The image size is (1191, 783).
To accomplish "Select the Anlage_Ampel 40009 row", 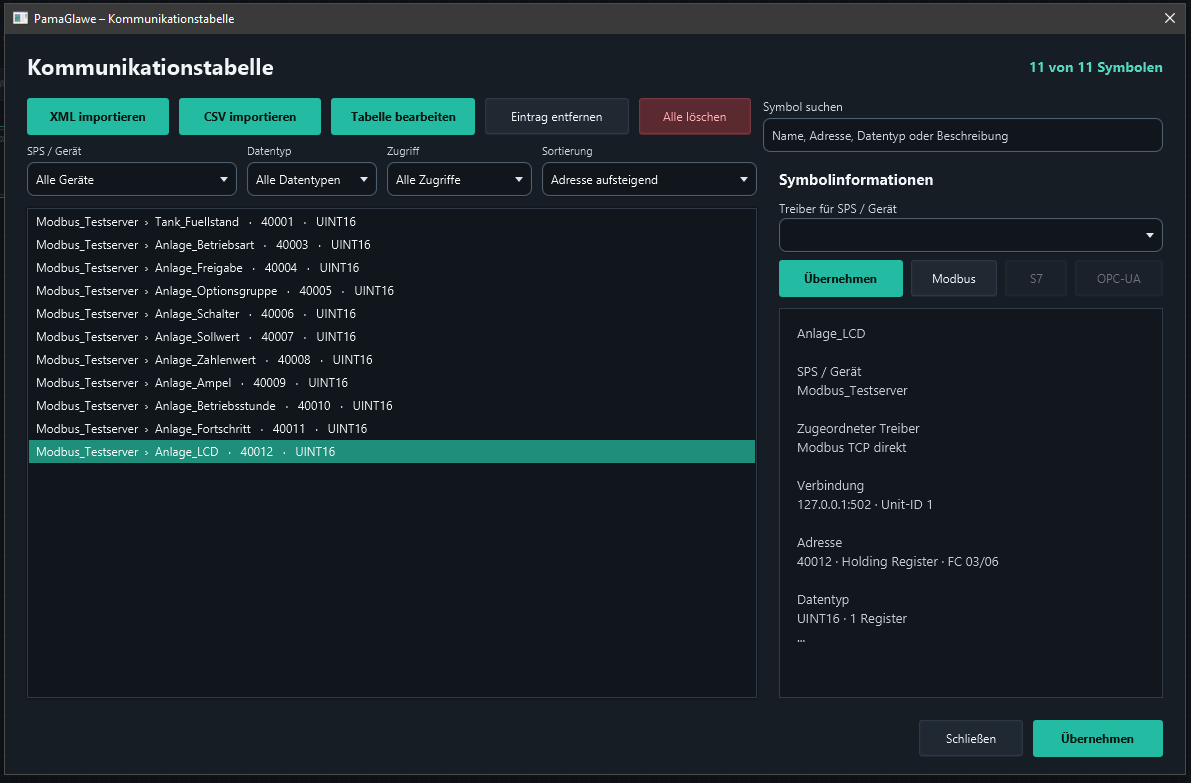I will pos(392,383).
